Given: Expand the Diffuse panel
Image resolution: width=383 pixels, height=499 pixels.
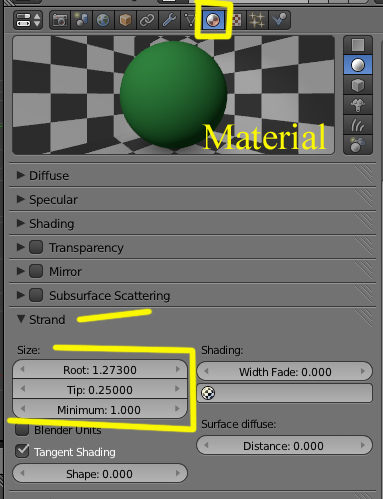Looking at the screenshot, I should (x=21, y=175).
